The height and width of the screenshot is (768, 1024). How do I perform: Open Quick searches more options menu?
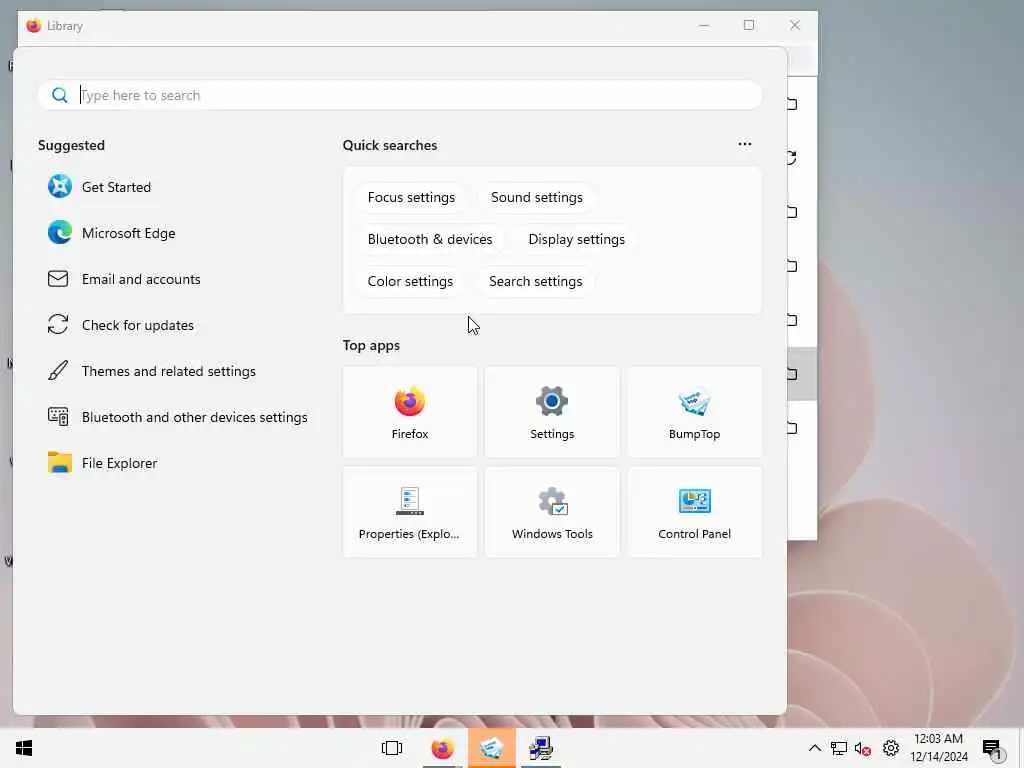744,144
